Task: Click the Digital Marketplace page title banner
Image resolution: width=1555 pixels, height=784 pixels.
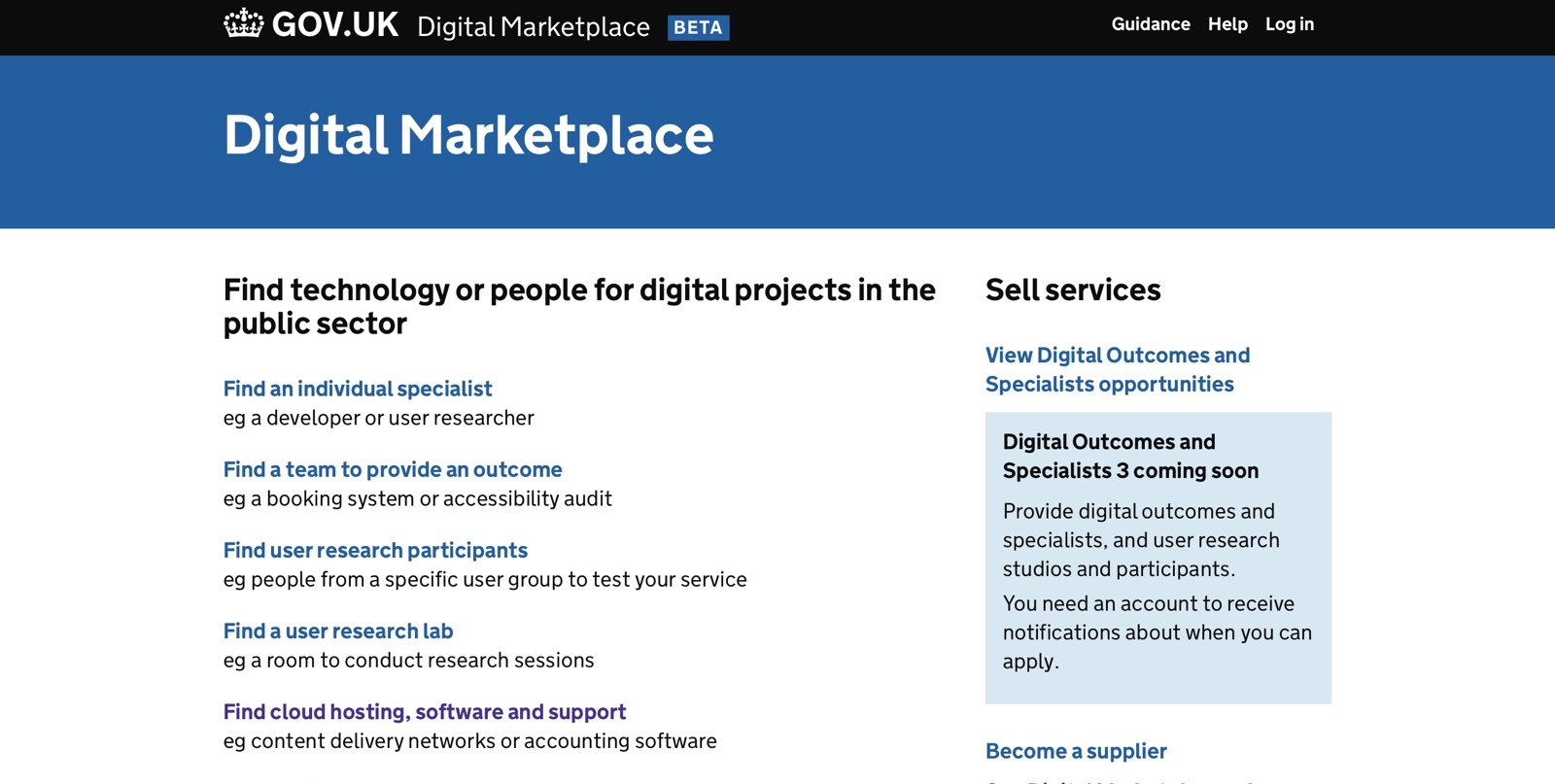Action: (467, 137)
